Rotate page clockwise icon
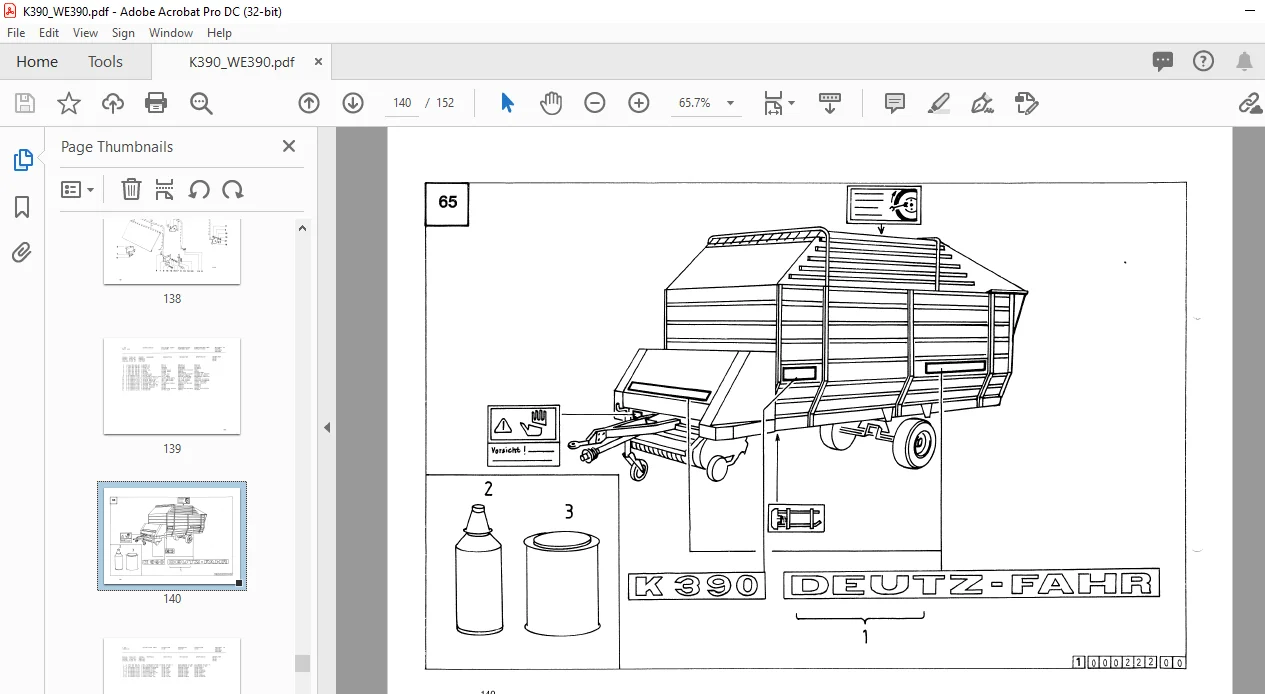 (233, 189)
